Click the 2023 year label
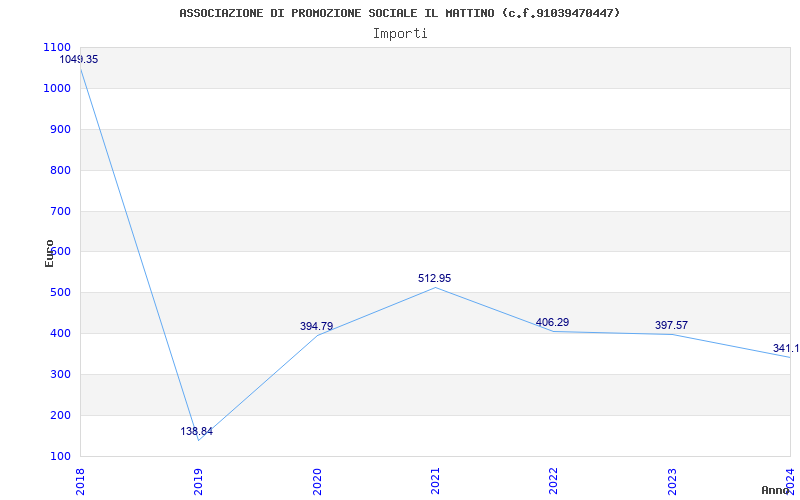The width and height of the screenshot is (800, 500). click(671, 479)
